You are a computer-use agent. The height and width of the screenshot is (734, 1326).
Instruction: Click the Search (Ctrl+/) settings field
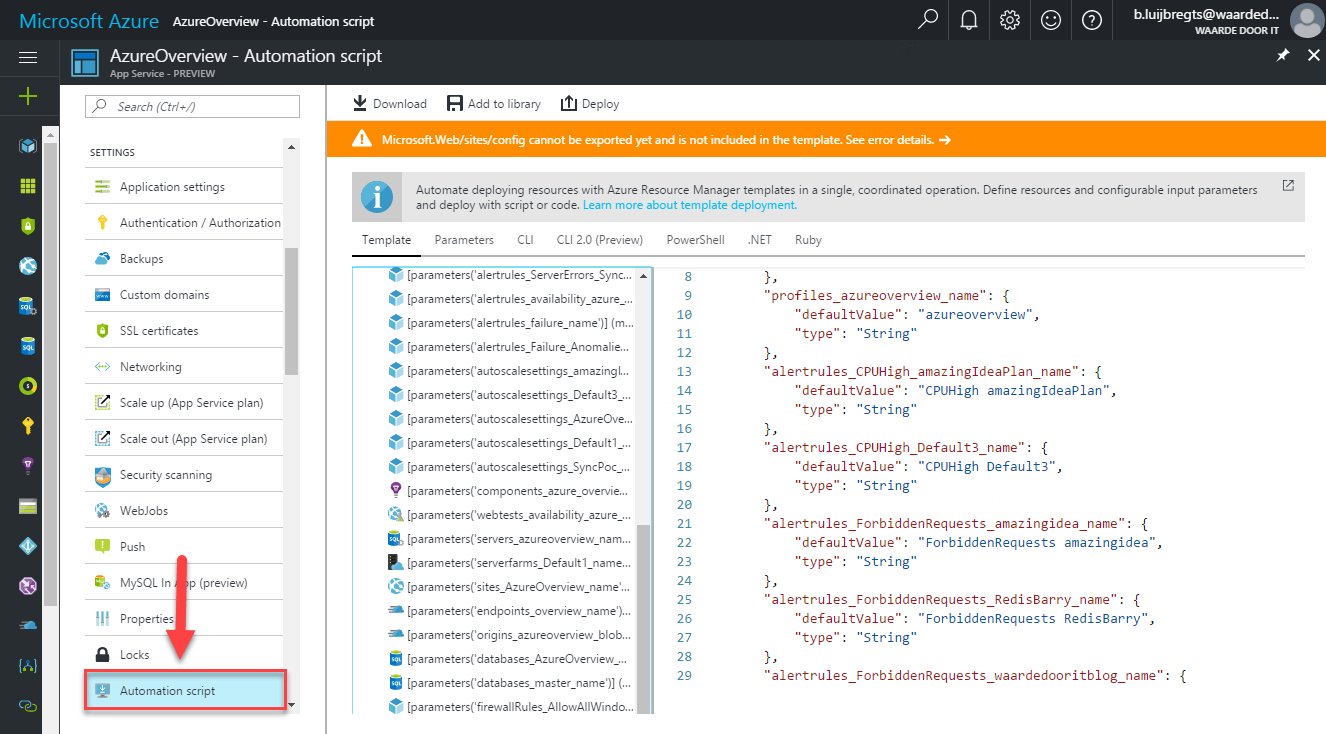pos(192,107)
